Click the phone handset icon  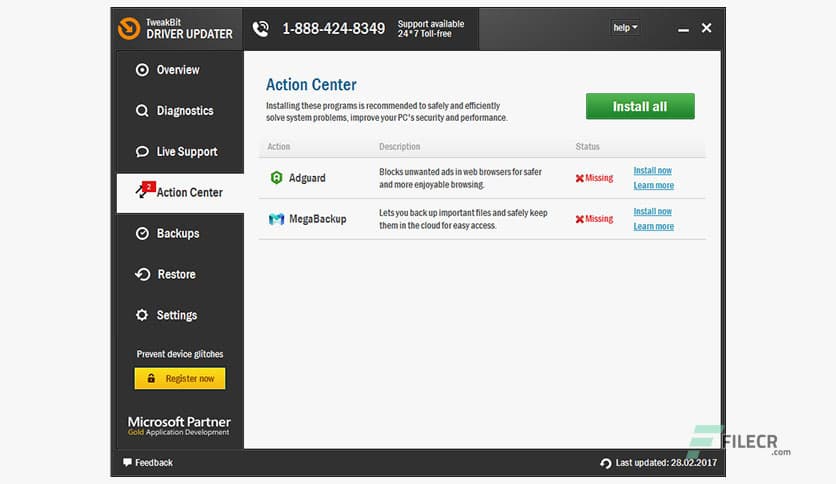261,28
